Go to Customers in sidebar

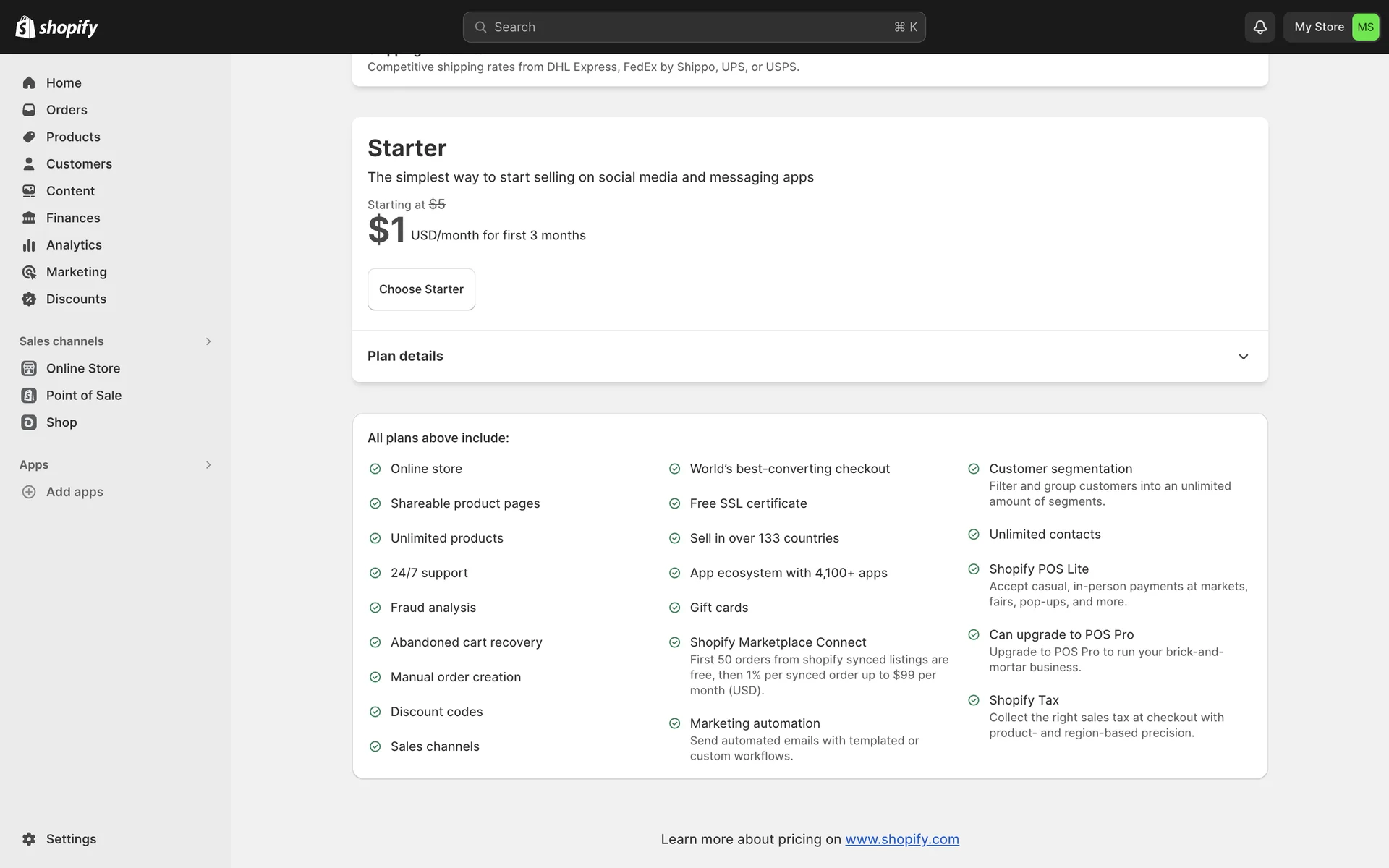(79, 164)
